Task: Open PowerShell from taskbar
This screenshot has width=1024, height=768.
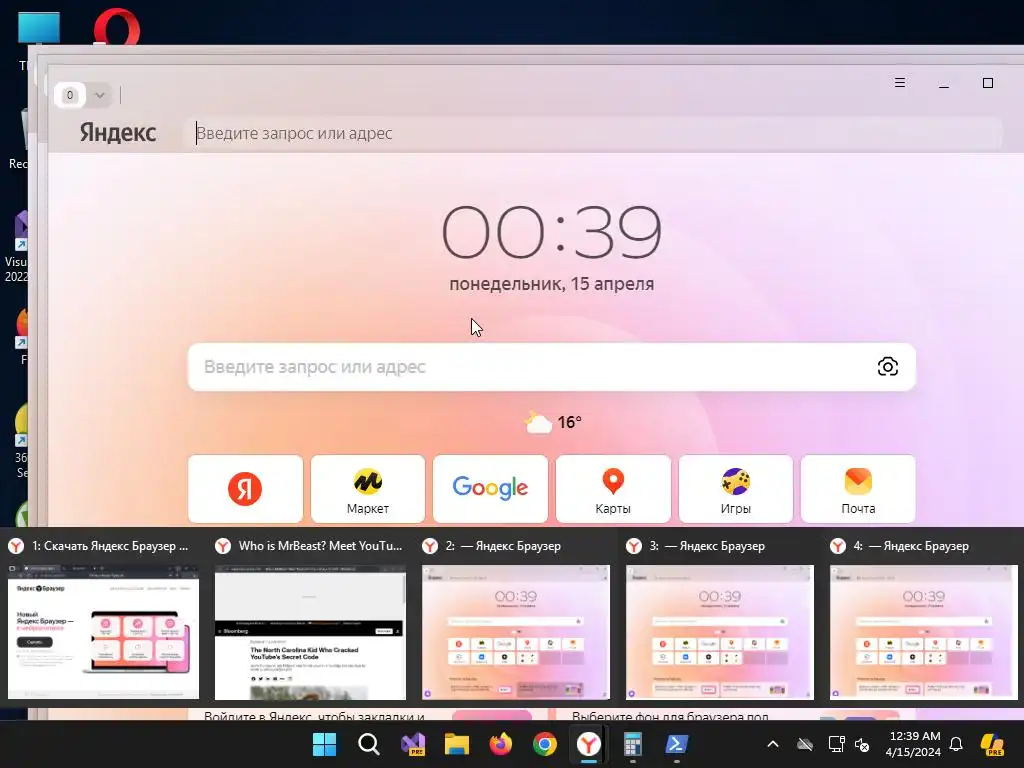Action: (677, 744)
